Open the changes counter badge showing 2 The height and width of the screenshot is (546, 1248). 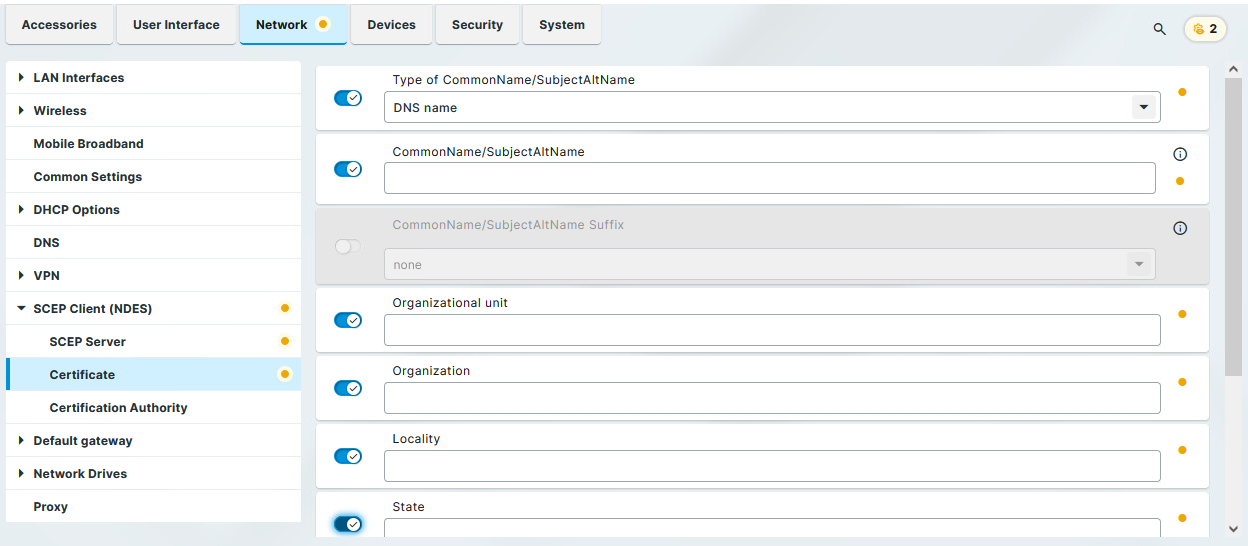(x=1205, y=29)
